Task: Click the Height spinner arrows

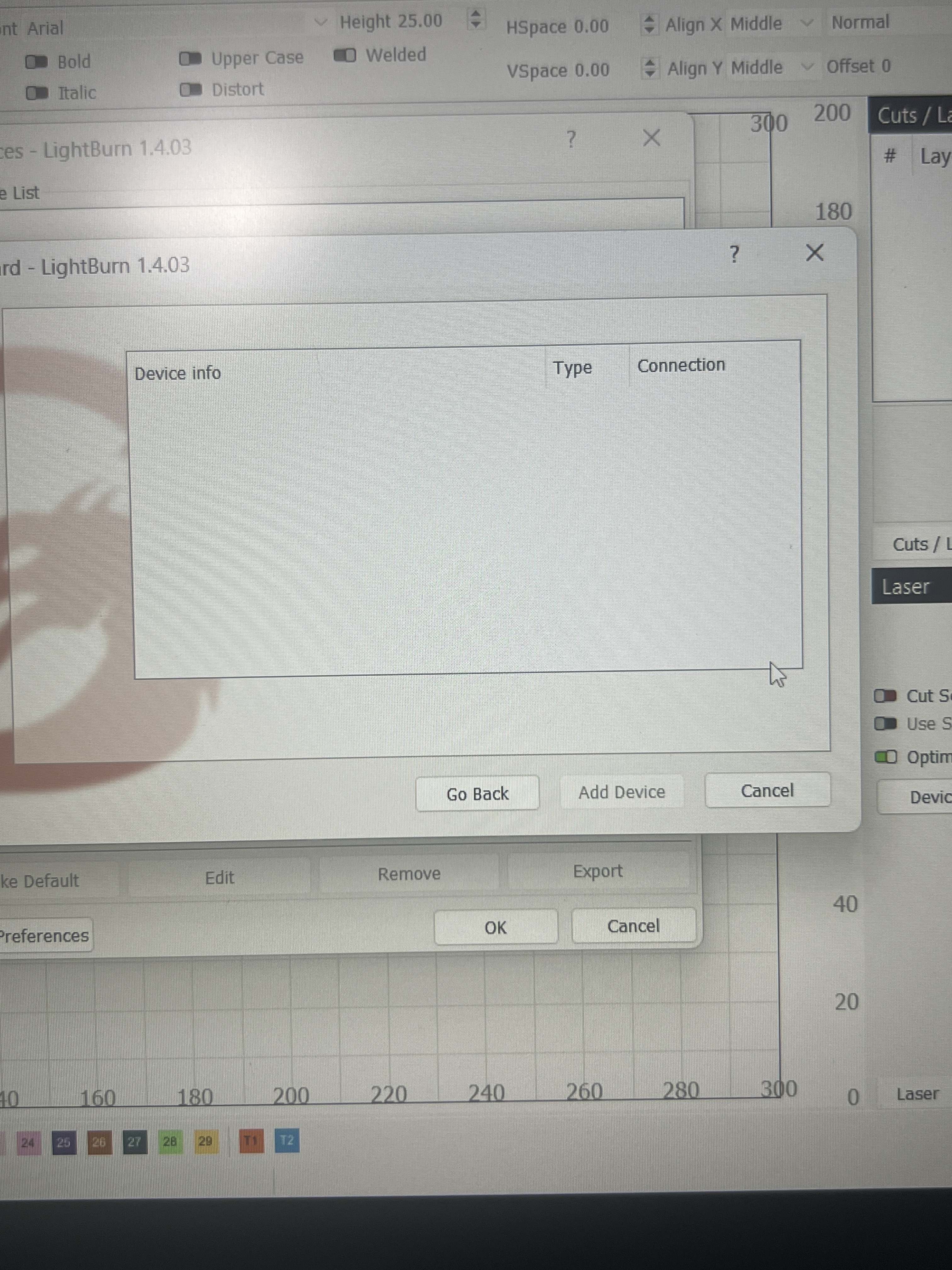Action: pyautogui.click(x=476, y=19)
